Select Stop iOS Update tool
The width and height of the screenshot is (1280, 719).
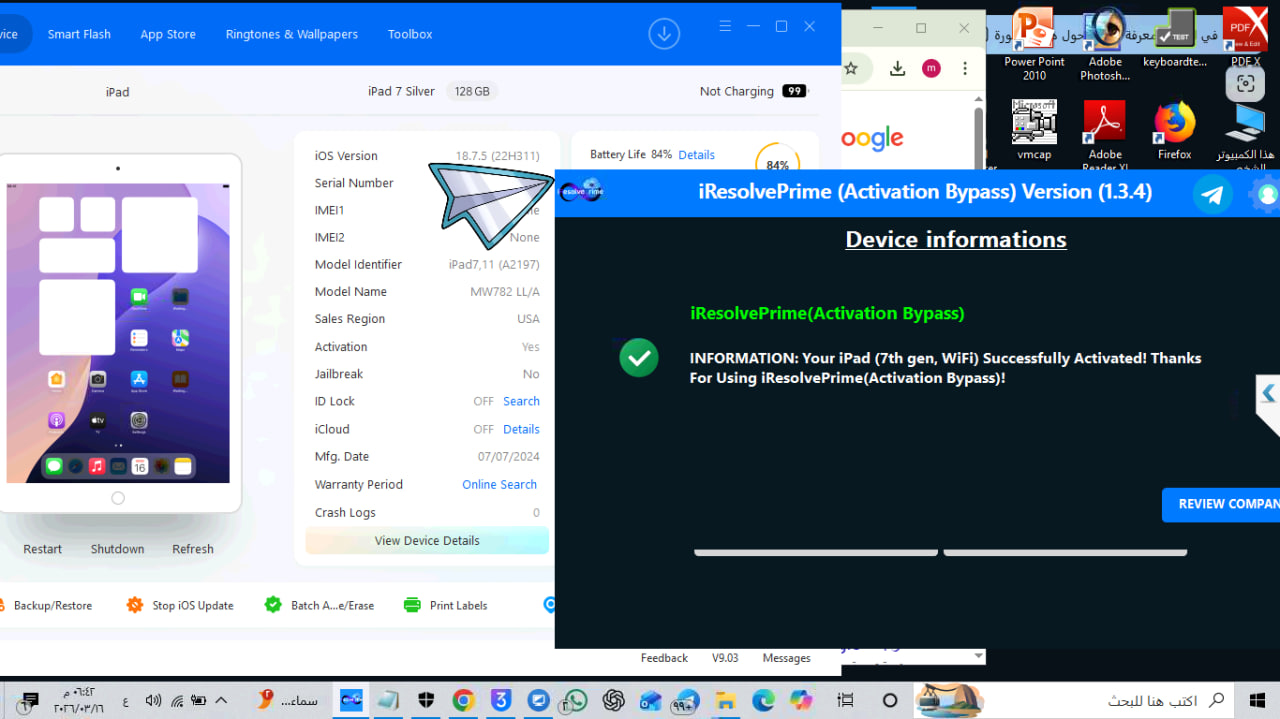180,605
